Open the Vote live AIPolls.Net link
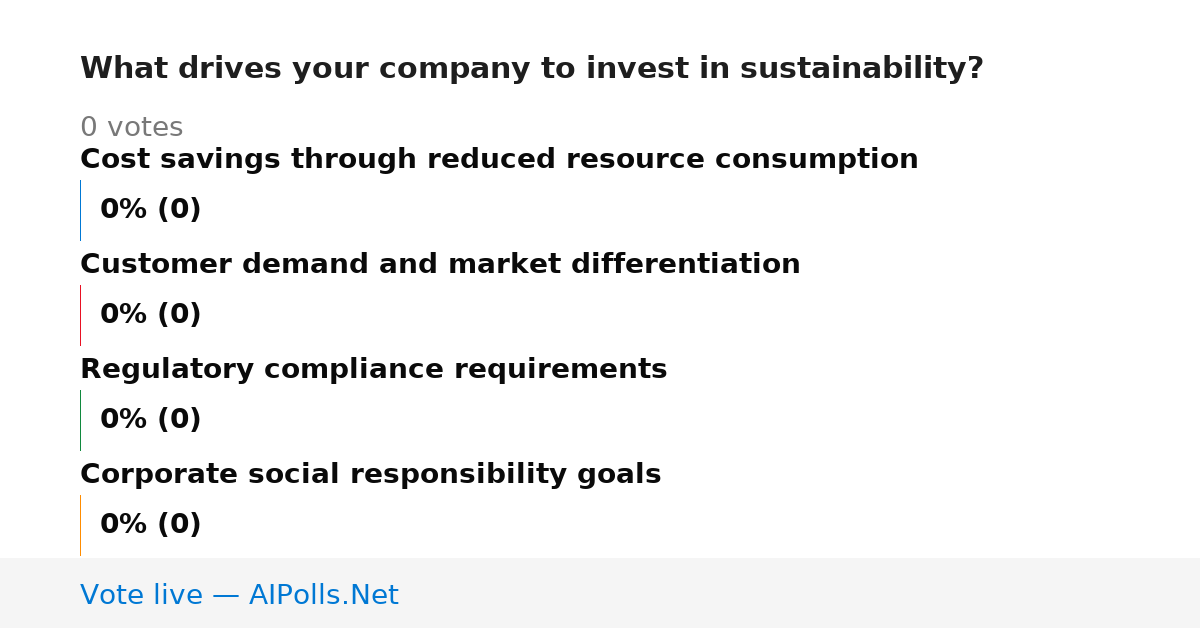1200x628 pixels. (239, 595)
